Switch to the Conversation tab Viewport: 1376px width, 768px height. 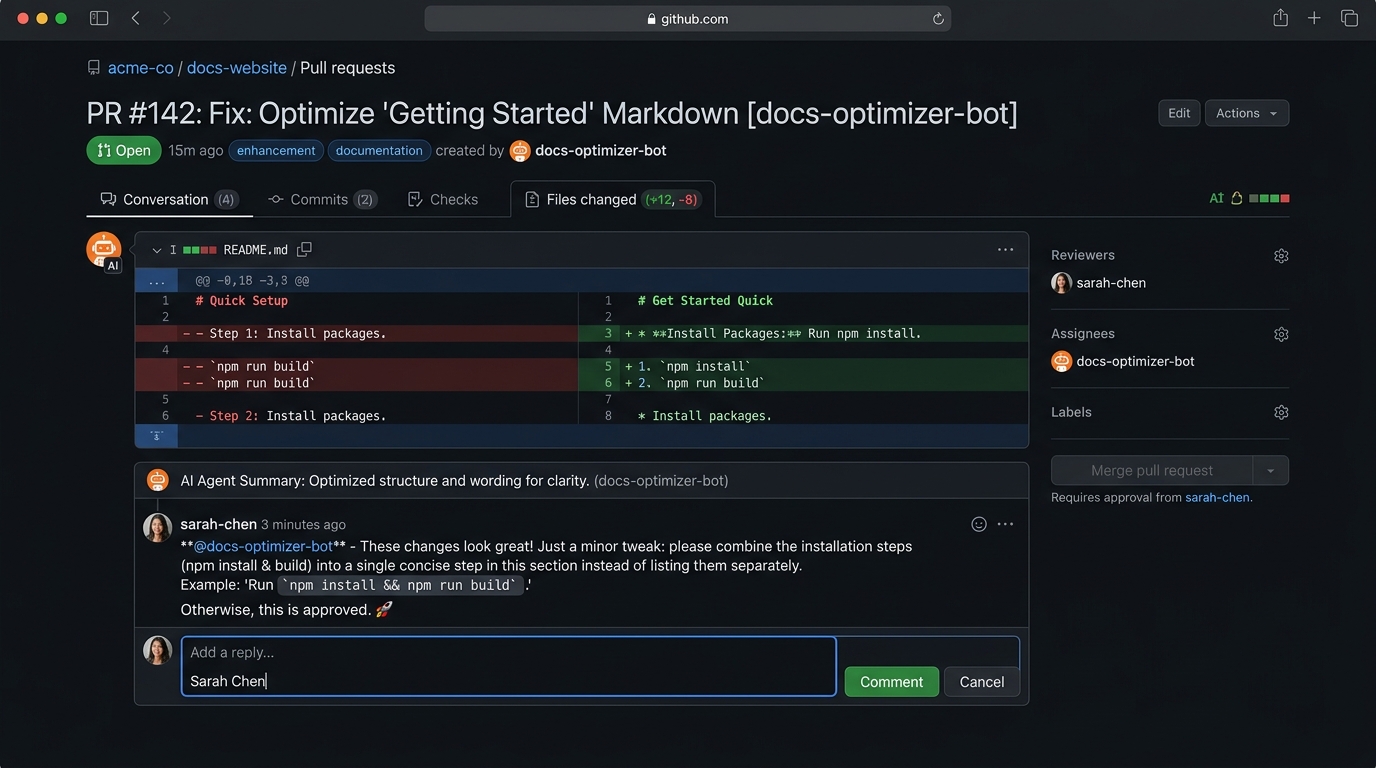coord(169,199)
